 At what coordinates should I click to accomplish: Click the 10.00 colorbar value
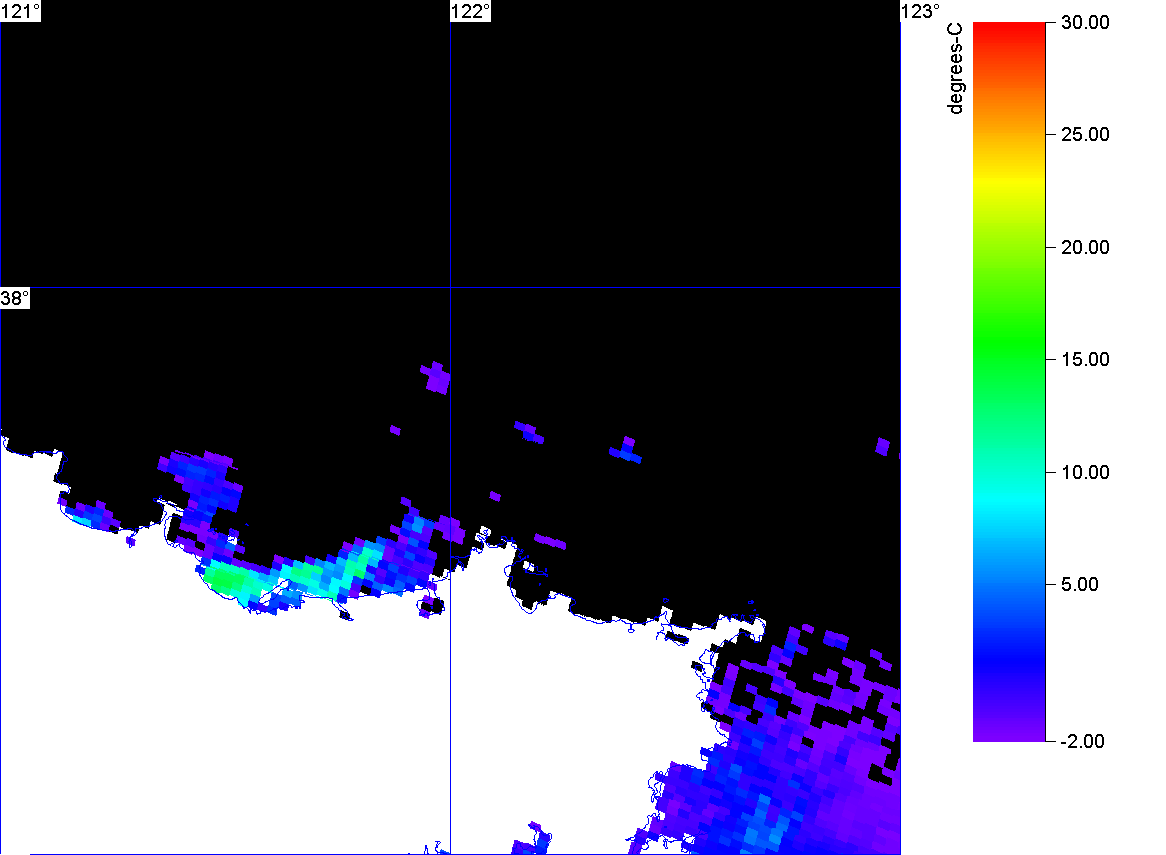pos(1085,472)
